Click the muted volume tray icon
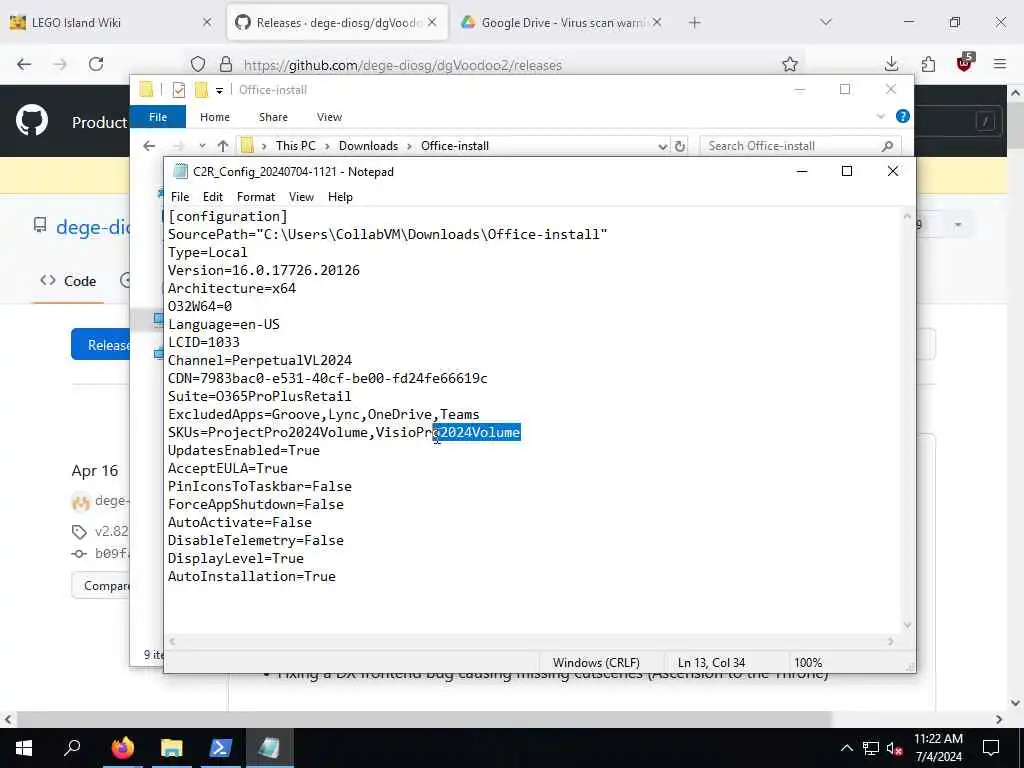This screenshot has width=1024, height=768. [895, 748]
